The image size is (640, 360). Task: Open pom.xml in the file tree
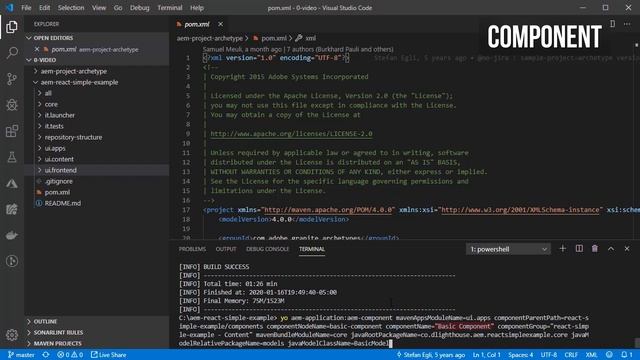click(57, 192)
